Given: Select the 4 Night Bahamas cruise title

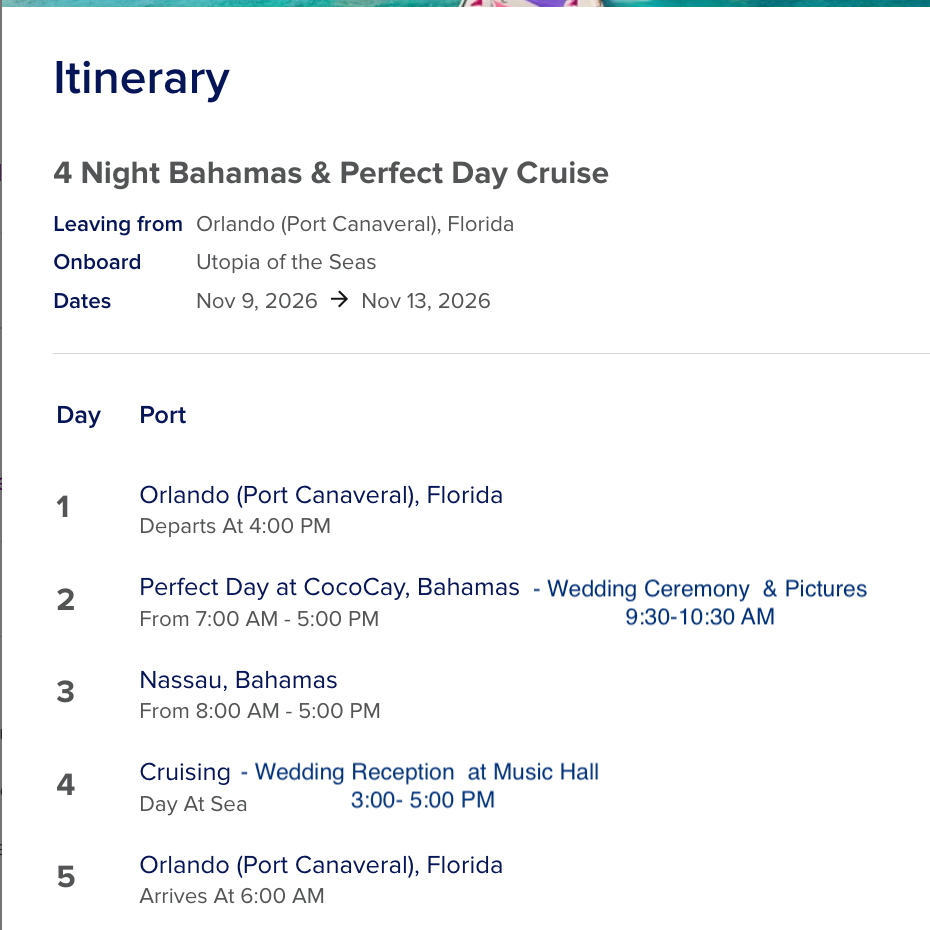Looking at the screenshot, I should point(331,173).
